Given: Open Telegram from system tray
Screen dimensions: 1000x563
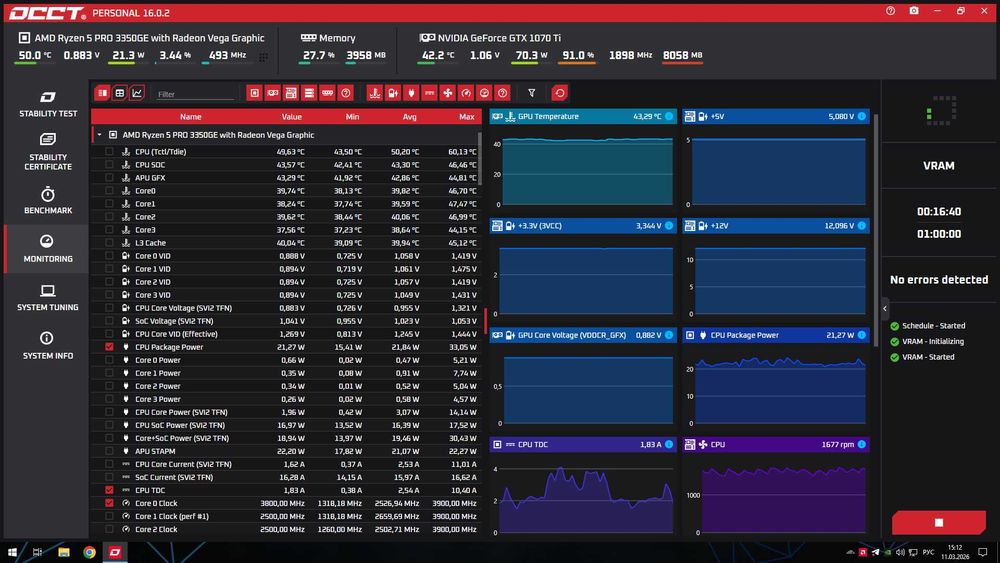Looking at the screenshot, I should 875,552.
